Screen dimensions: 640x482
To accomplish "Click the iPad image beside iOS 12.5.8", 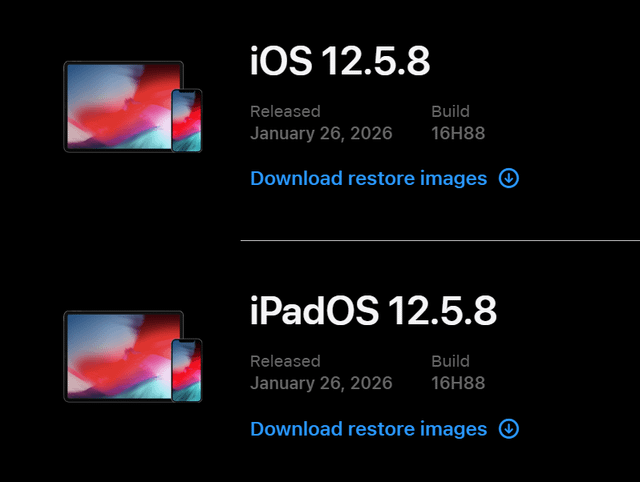I will point(118,106).
